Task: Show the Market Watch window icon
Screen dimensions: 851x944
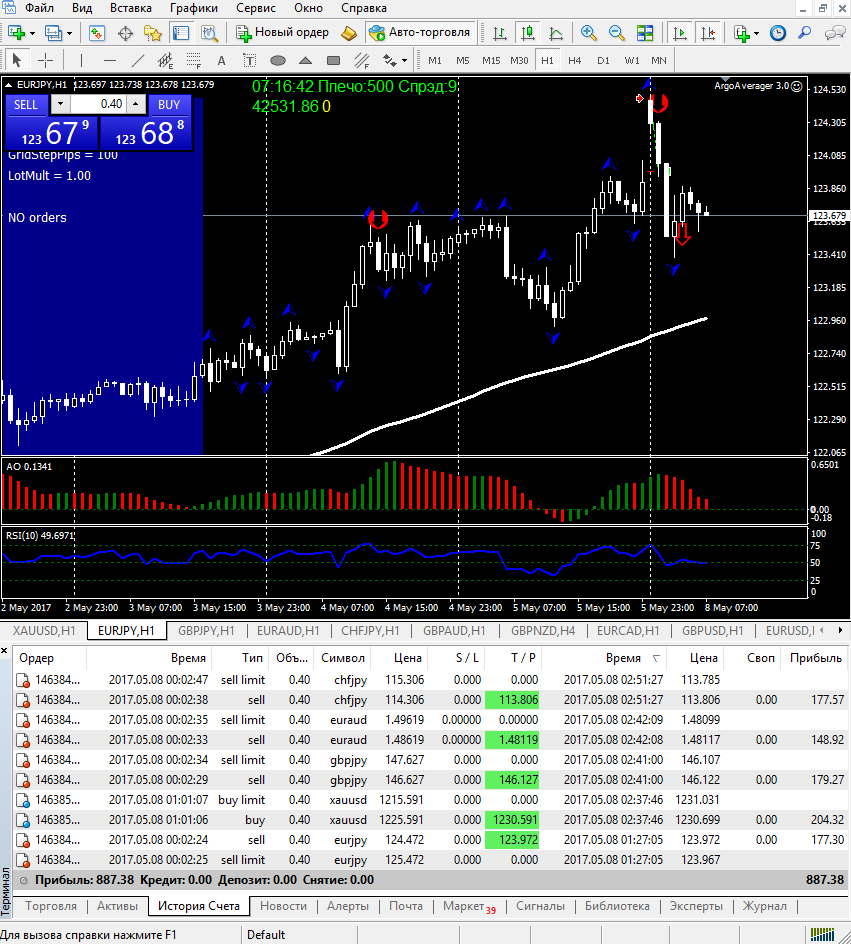Action: [96, 33]
